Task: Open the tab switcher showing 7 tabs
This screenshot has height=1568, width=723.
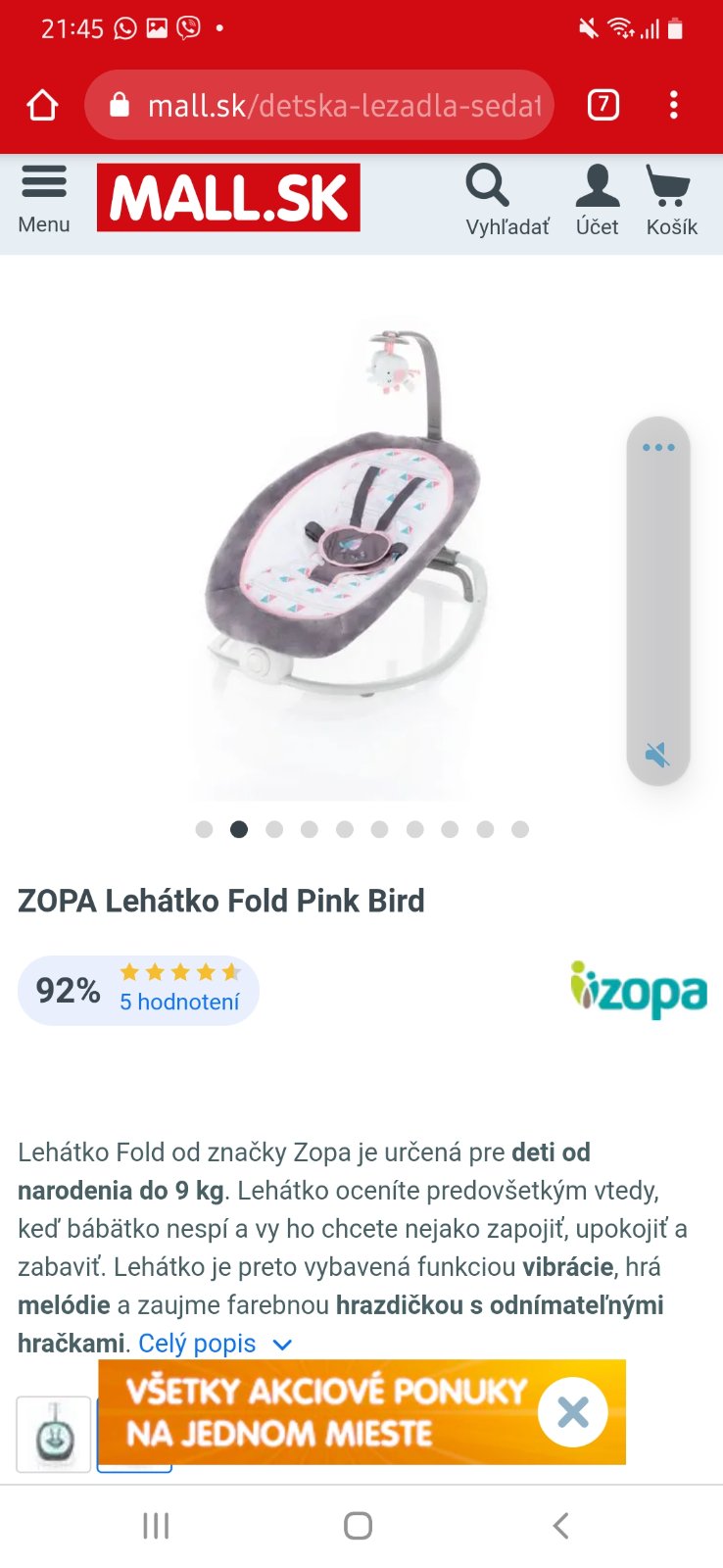Action: [x=603, y=104]
